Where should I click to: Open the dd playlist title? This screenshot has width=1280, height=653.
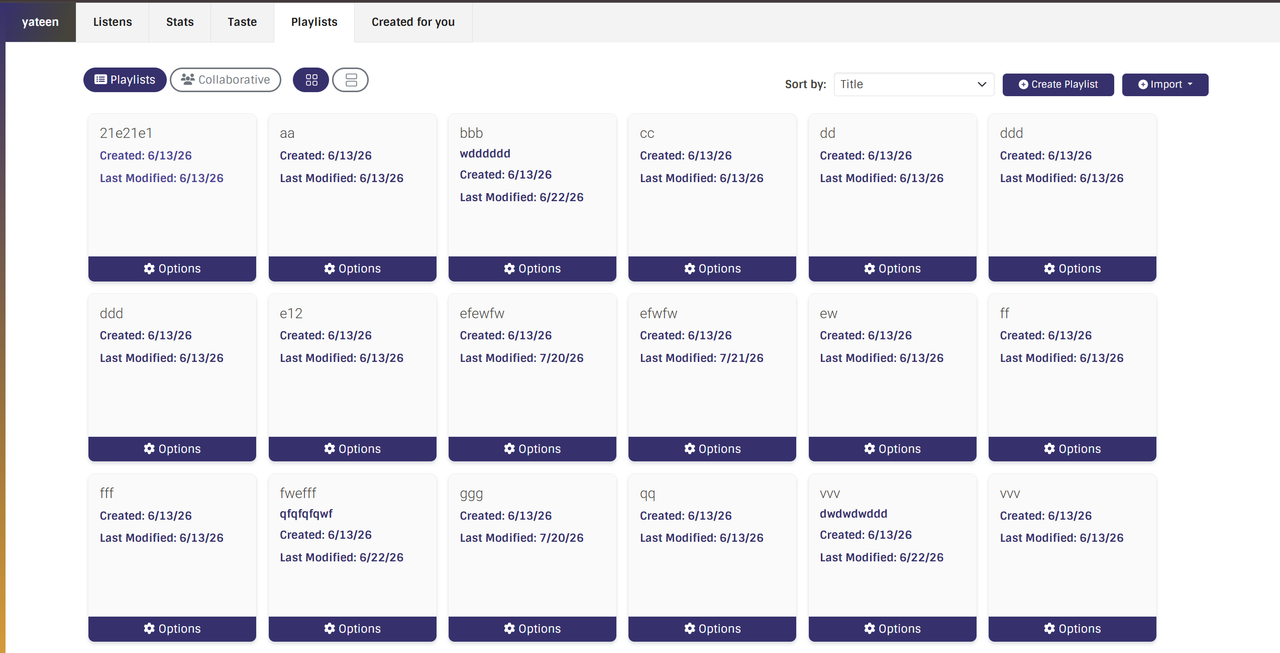[828, 133]
